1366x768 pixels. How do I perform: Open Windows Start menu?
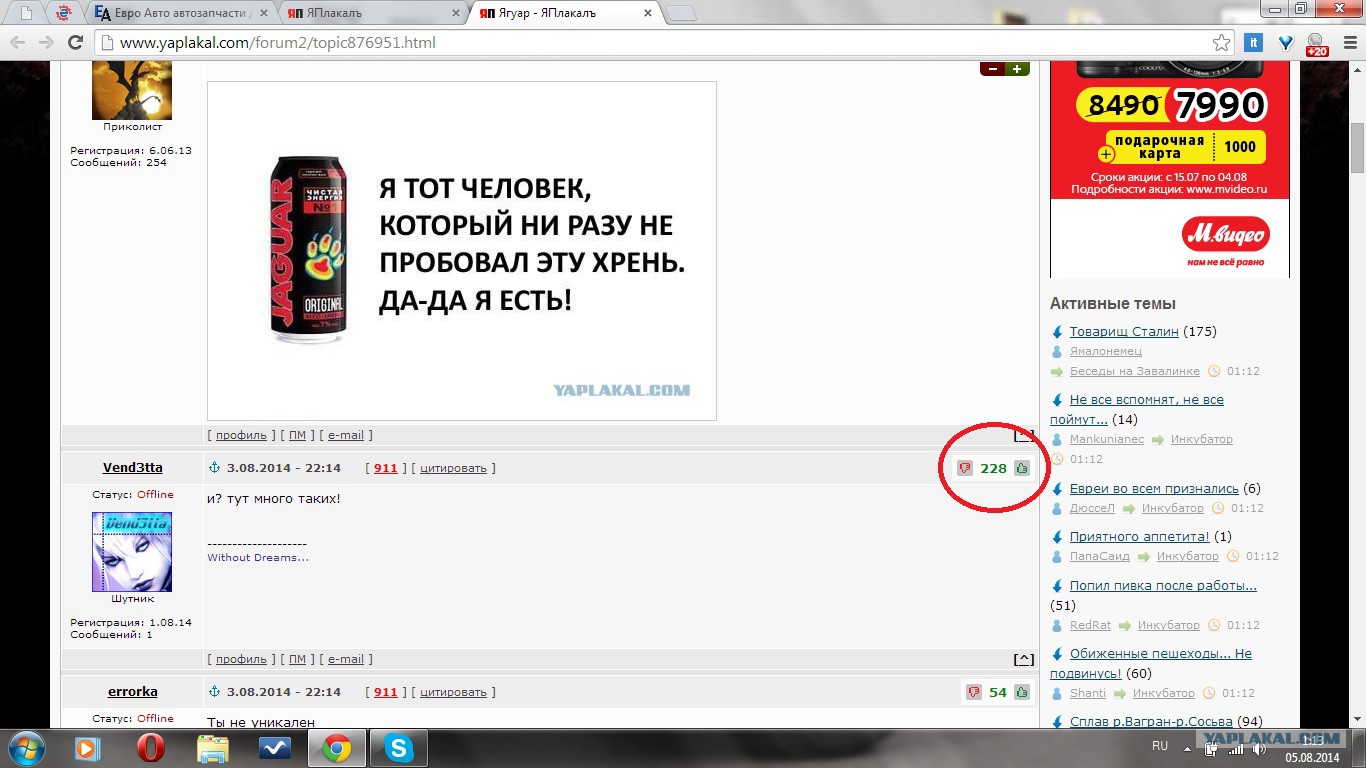(x=25, y=748)
